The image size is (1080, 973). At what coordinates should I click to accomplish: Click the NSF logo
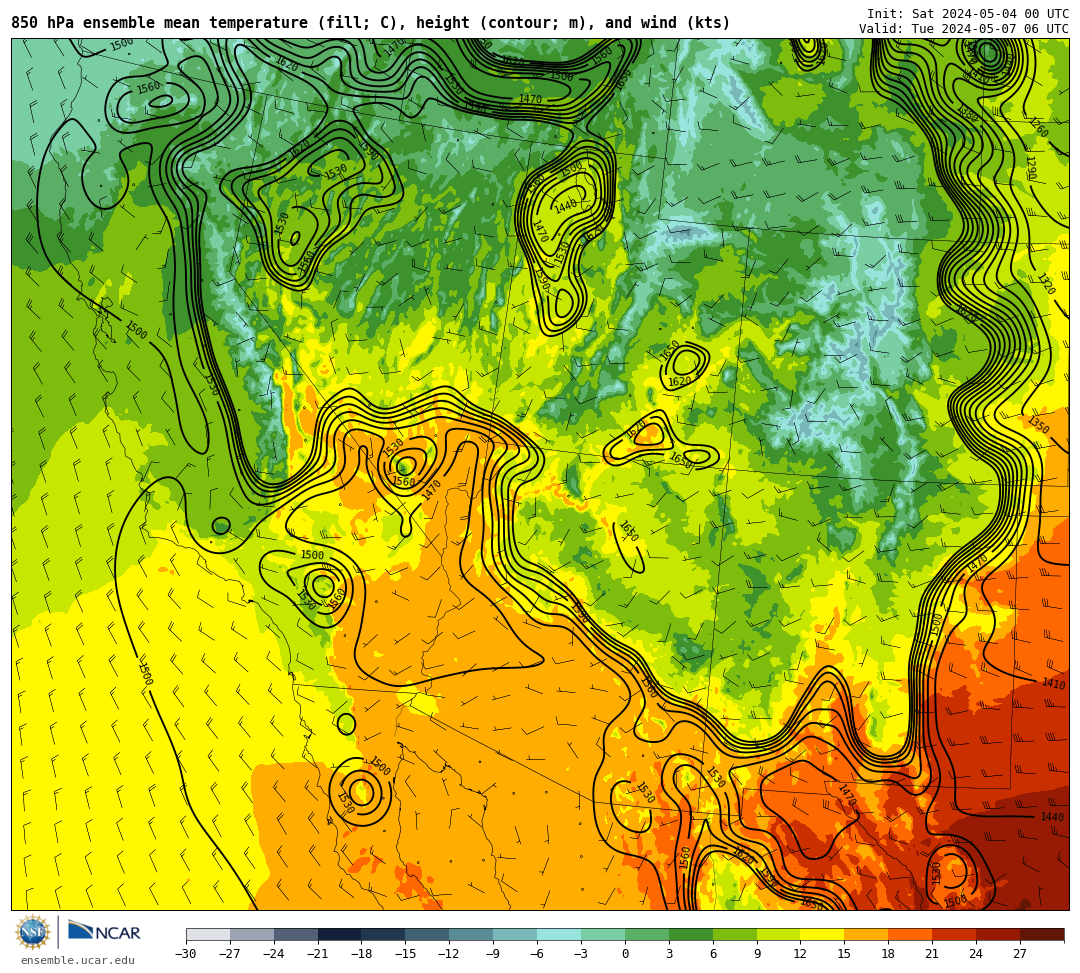coord(33,932)
